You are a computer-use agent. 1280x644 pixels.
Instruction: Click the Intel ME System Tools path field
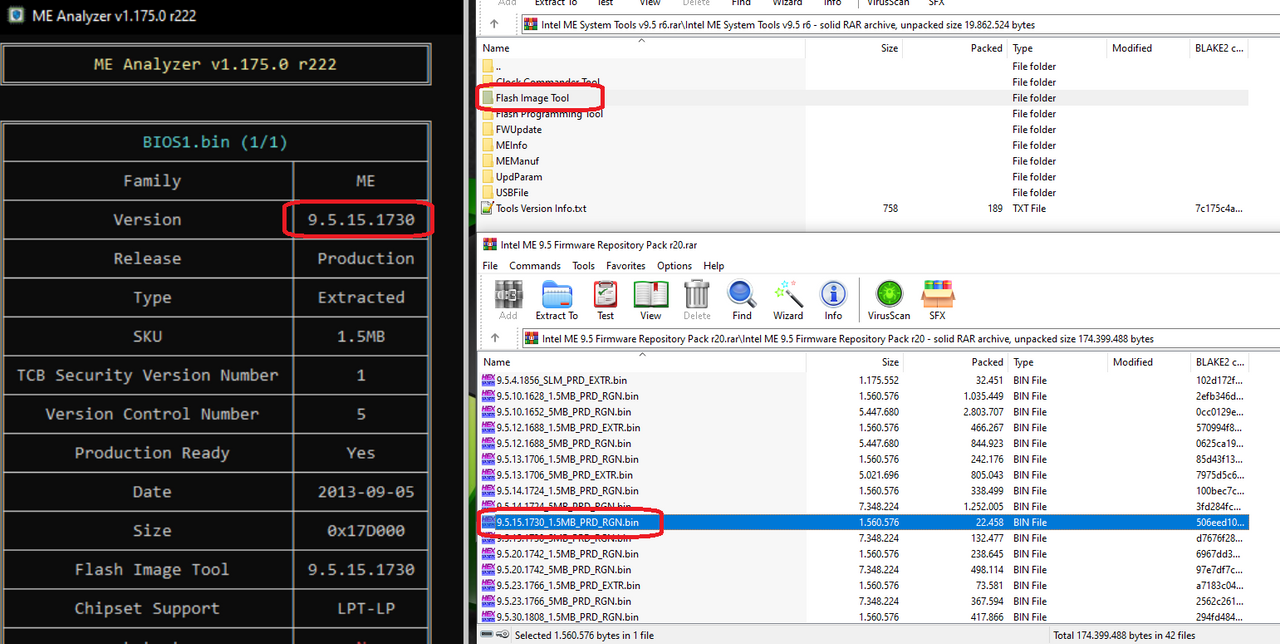click(x=898, y=24)
